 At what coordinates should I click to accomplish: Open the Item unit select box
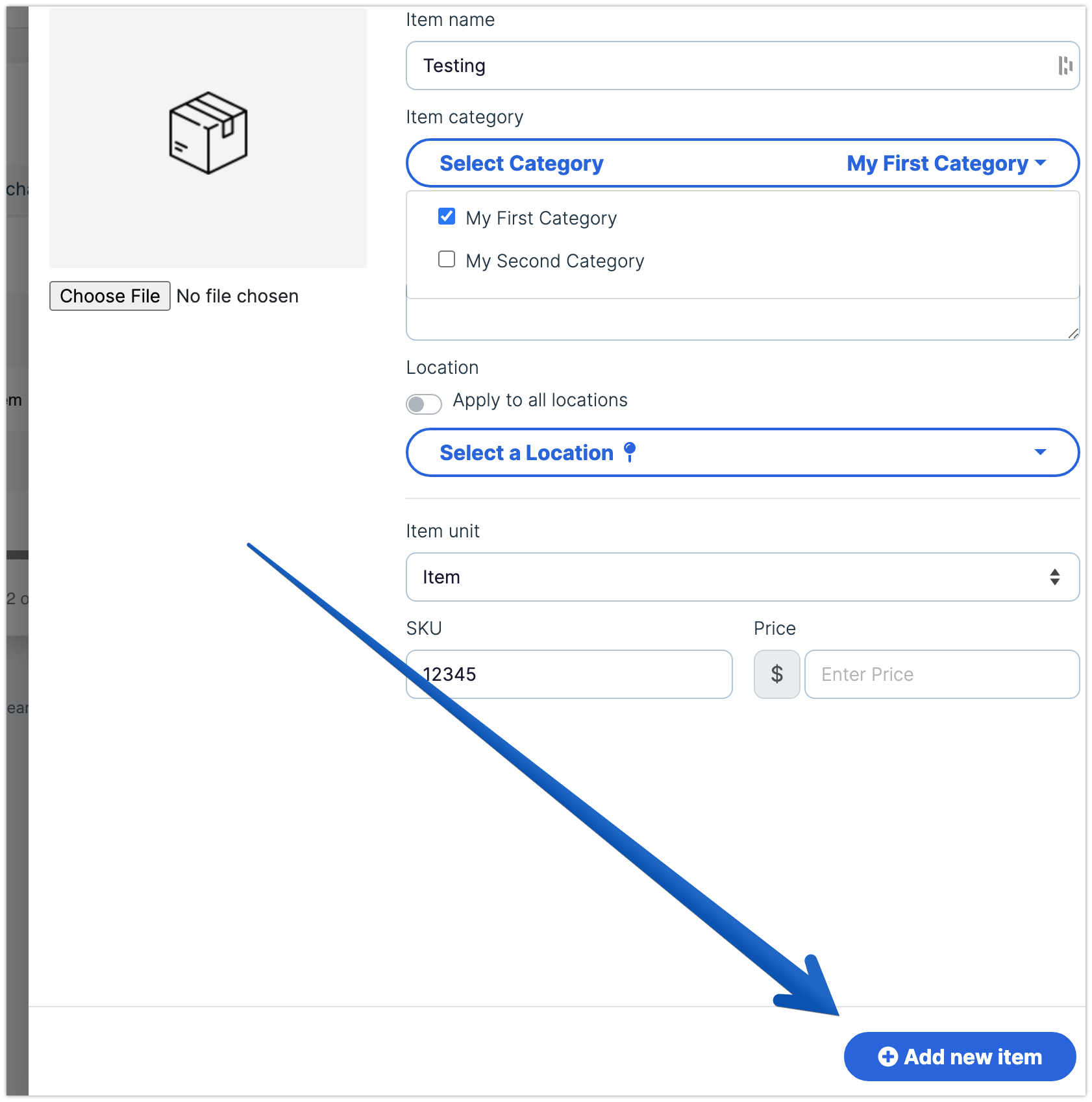pos(742,577)
